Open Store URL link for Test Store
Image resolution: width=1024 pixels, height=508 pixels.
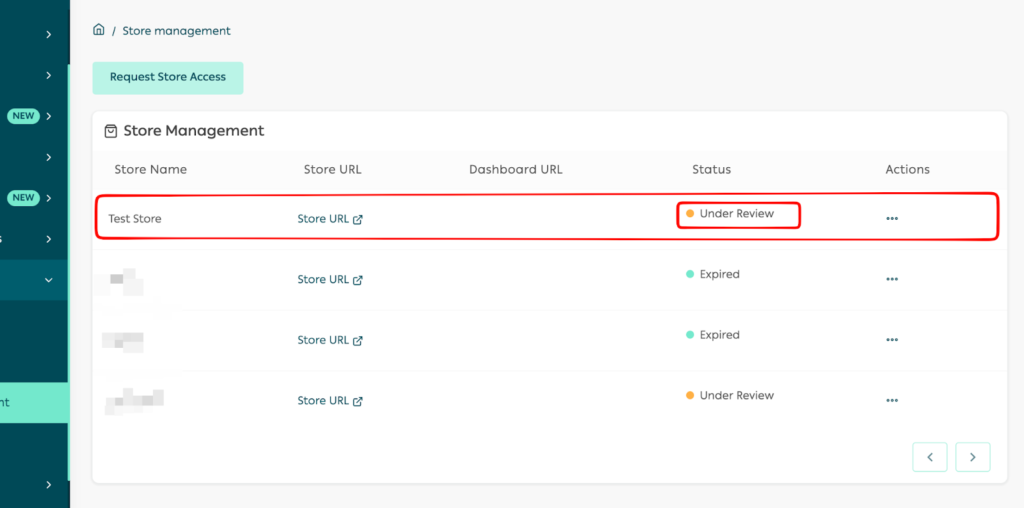[323, 219]
